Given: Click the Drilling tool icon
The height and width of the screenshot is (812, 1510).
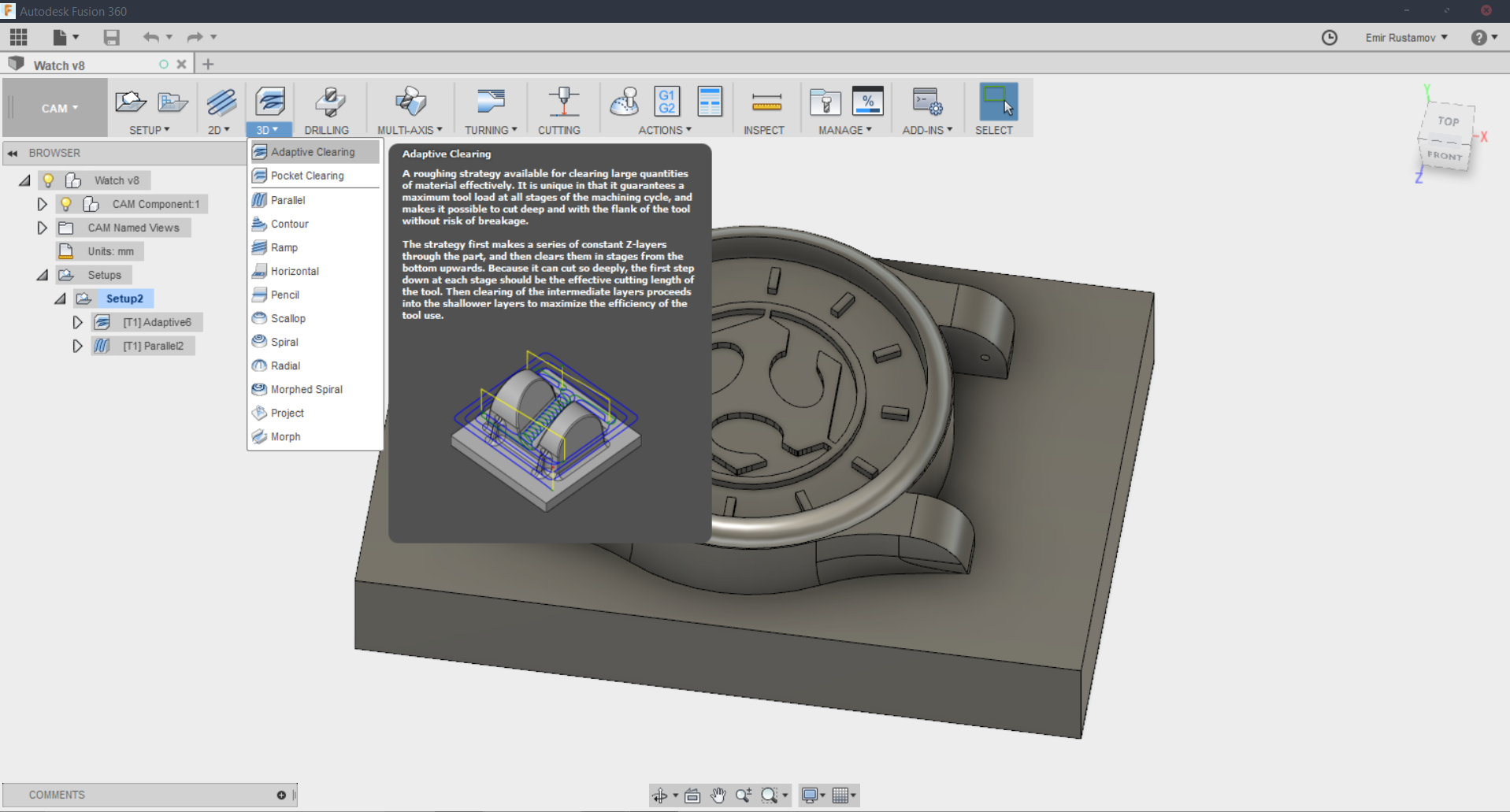Looking at the screenshot, I should point(330,102).
